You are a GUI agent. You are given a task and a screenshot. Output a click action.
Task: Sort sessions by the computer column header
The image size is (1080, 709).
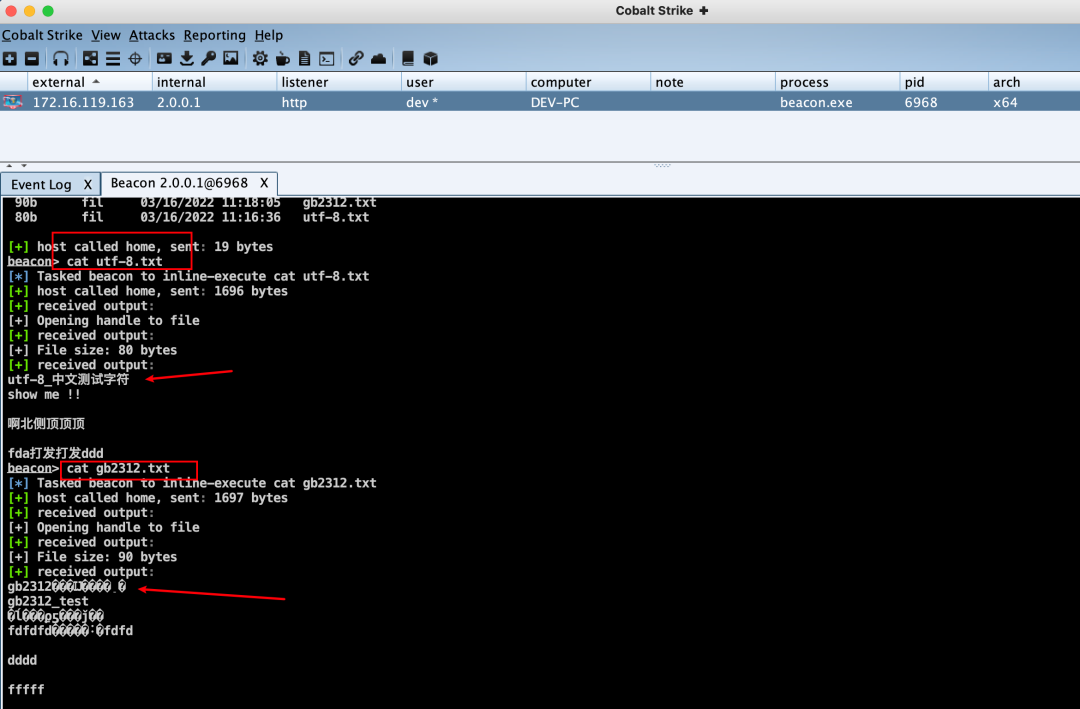point(588,82)
